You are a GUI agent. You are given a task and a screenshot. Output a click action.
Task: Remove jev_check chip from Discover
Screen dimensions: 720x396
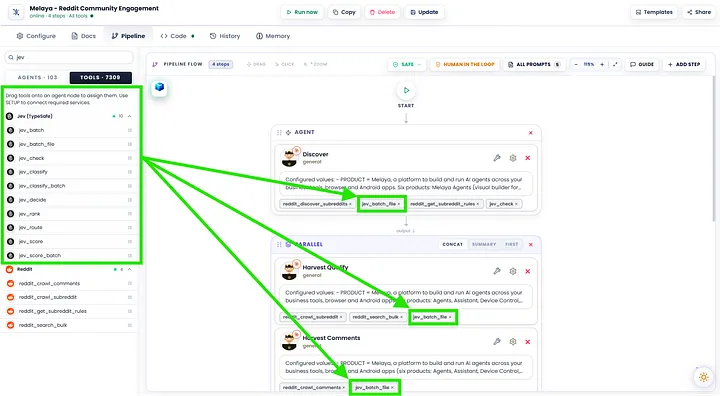point(516,204)
